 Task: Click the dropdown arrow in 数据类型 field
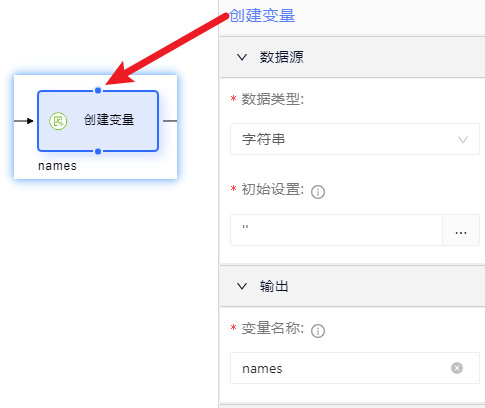[463, 139]
